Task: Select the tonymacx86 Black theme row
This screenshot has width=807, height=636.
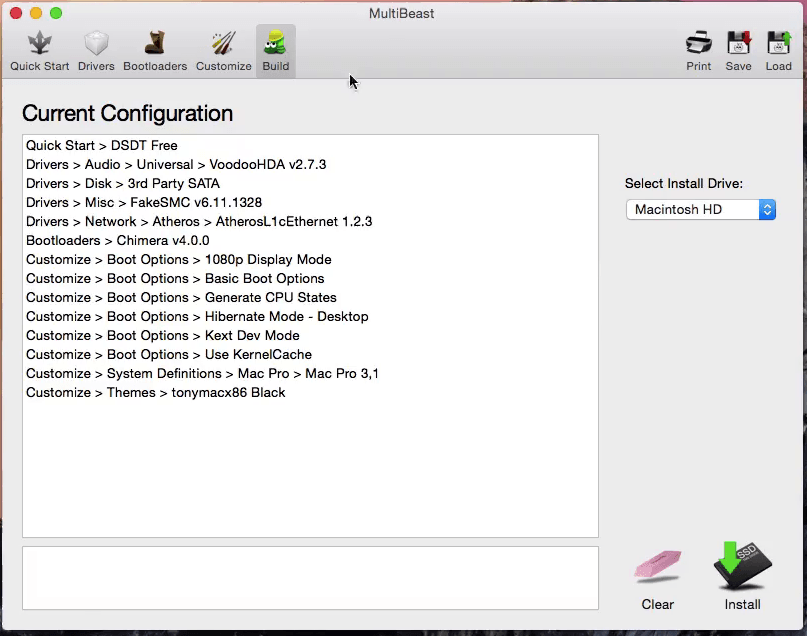Action: click(310, 393)
